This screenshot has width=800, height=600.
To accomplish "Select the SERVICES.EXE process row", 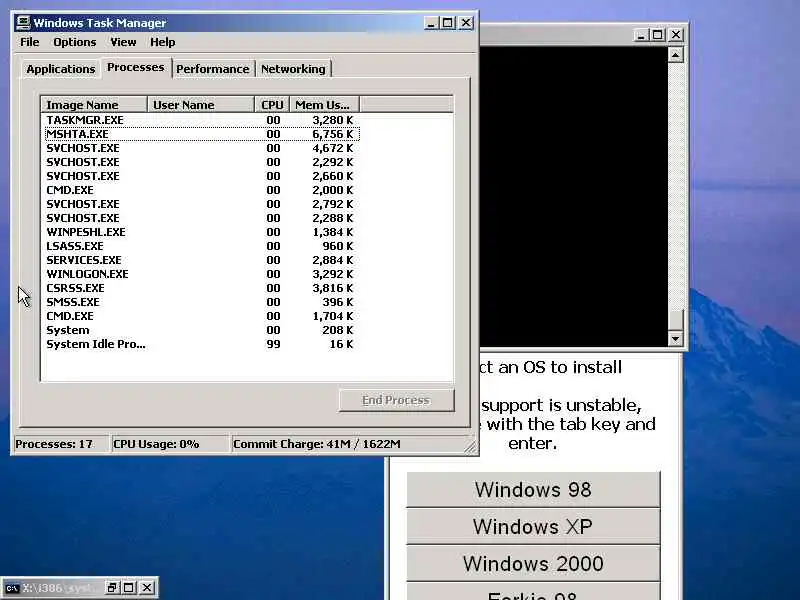I will point(202,260).
